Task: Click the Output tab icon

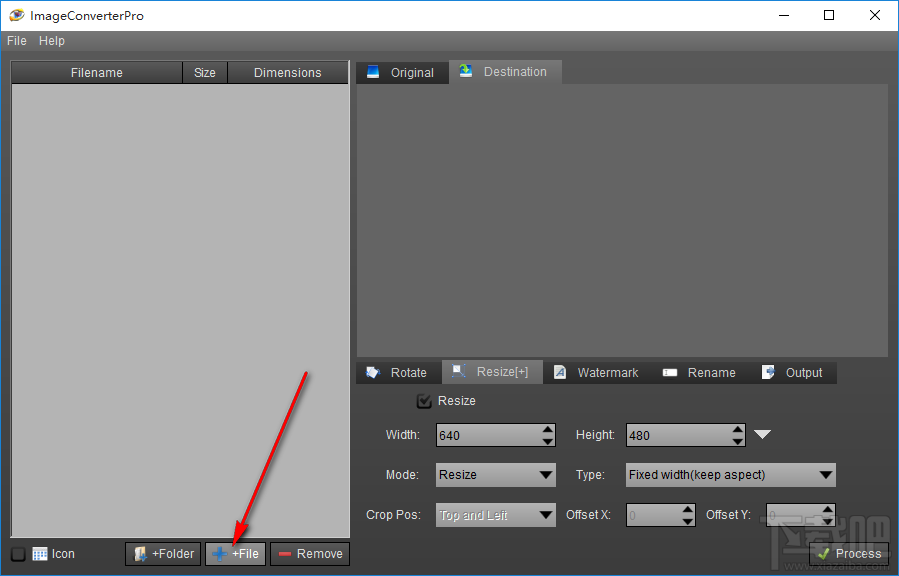Action: tap(766, 372)
